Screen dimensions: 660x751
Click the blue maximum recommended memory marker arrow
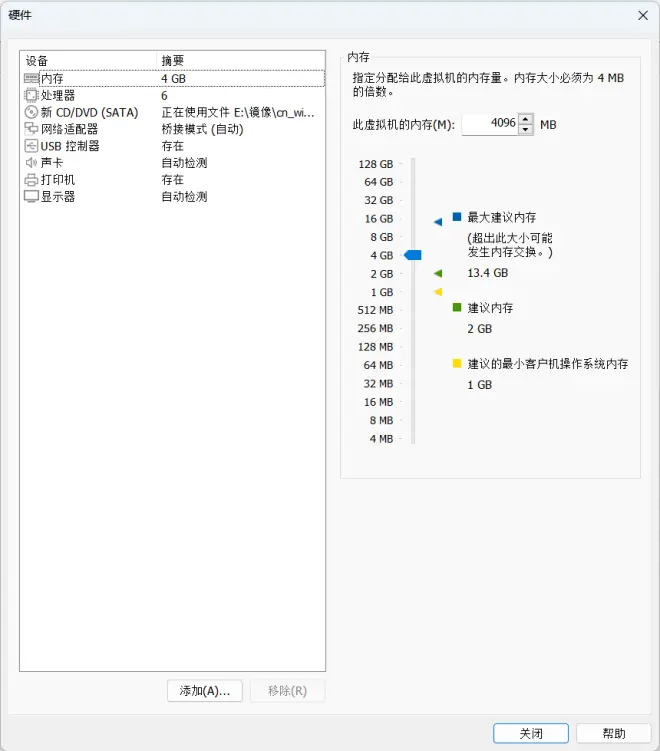click(x=438, y=222)
